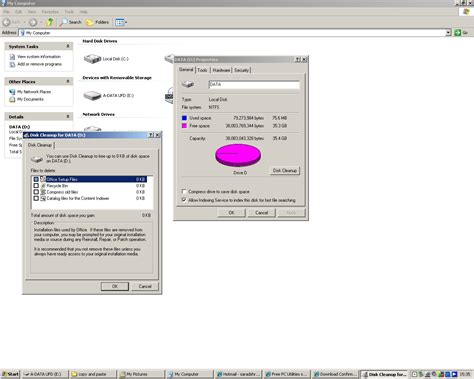Open the File menu
The image size is (474, 379).
pos(6,12)
